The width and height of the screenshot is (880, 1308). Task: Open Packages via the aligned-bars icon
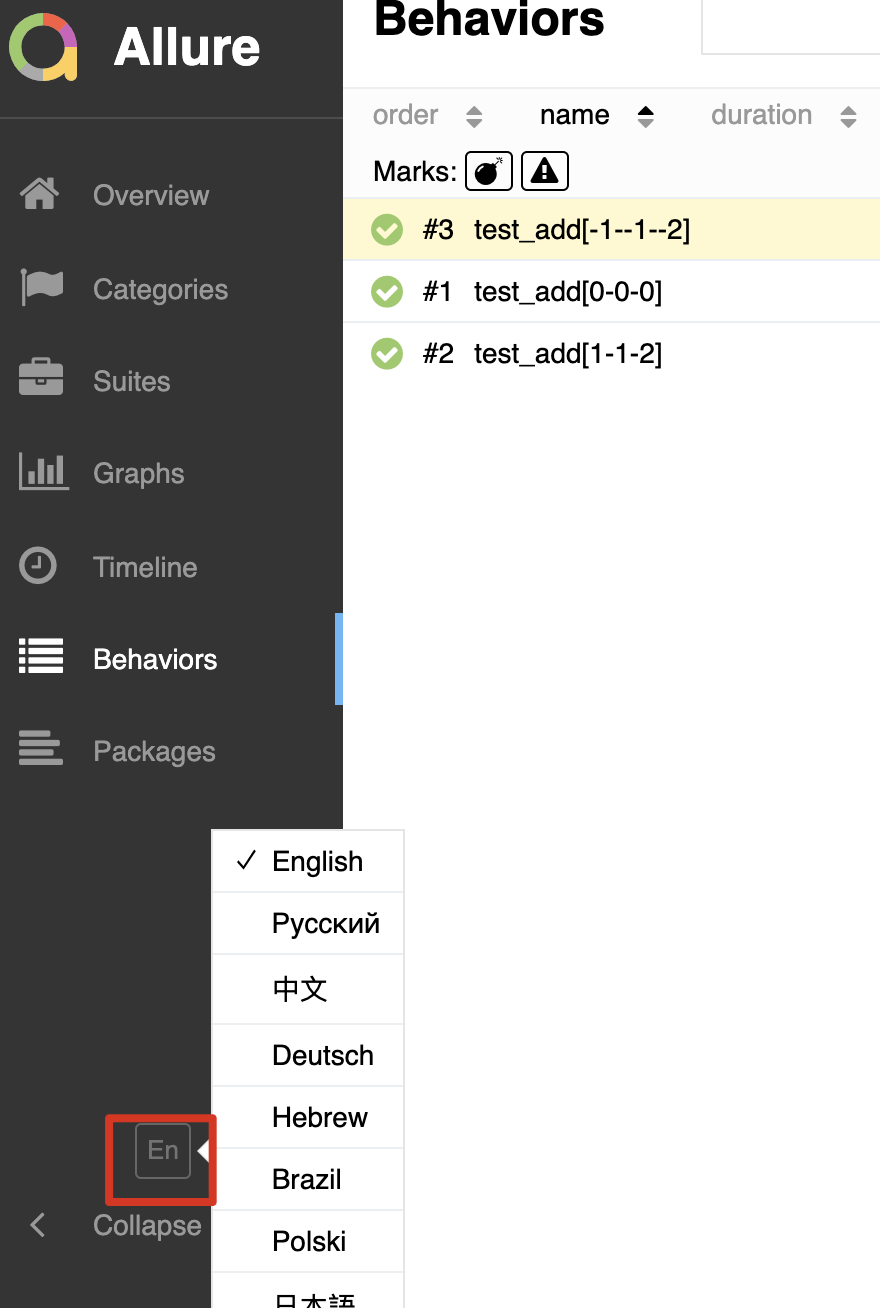coord(41,750)
